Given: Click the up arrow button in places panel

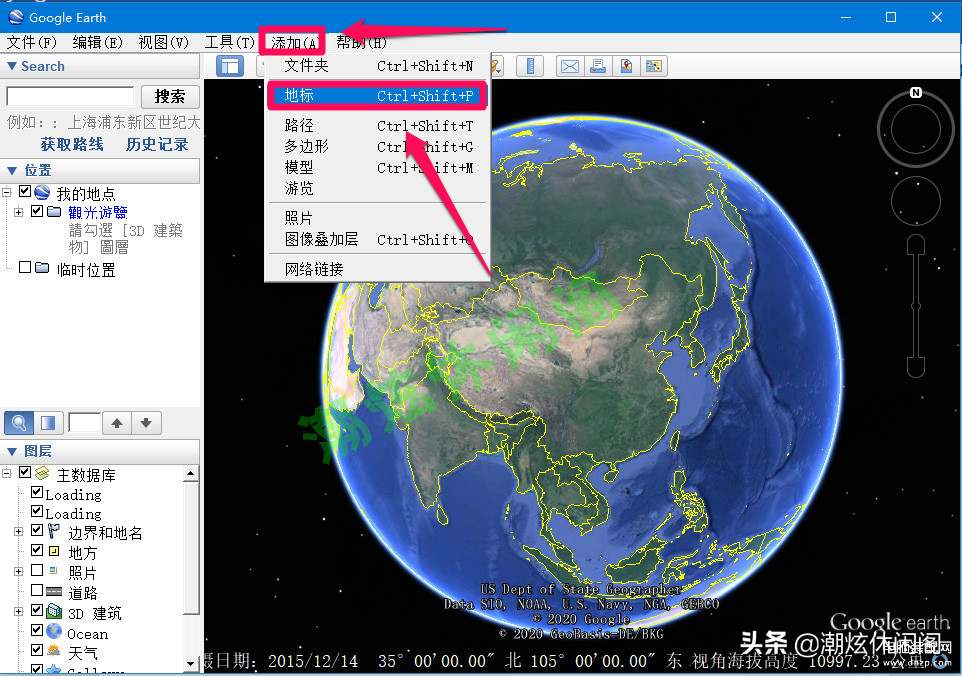Looking at the screenshot, I should click(x=117, y=423).
